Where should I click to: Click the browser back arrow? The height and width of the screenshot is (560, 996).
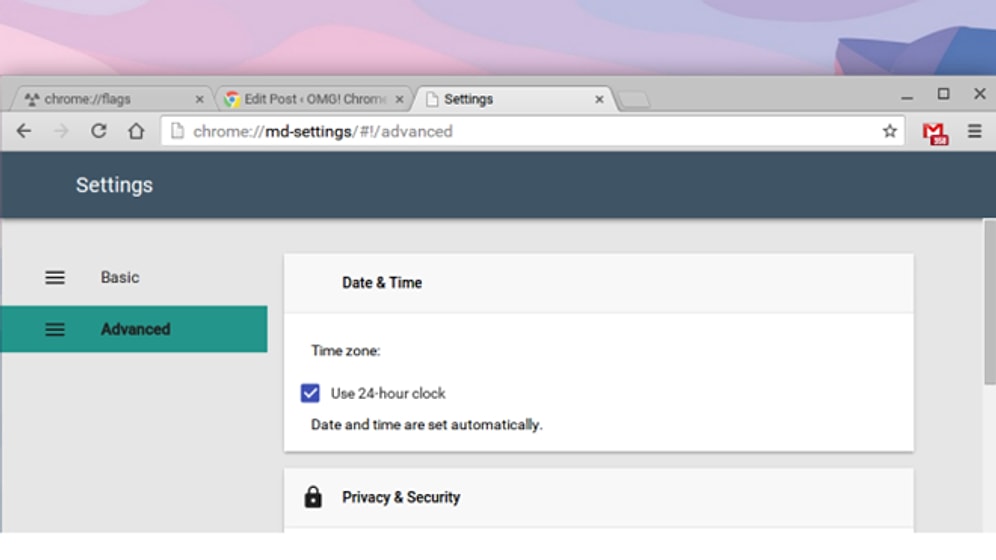coord(24,131)
